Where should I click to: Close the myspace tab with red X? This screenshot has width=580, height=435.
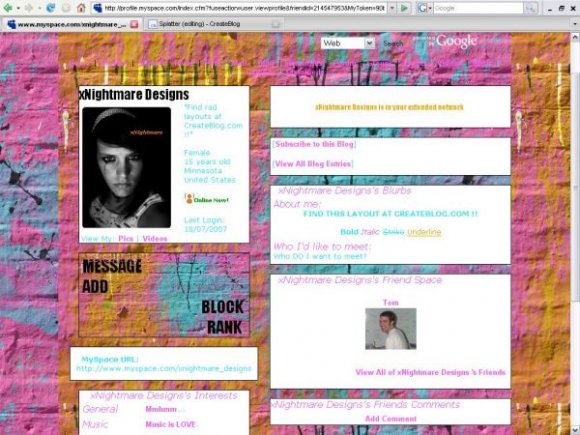pyautogui.click(x=134, y=24)
